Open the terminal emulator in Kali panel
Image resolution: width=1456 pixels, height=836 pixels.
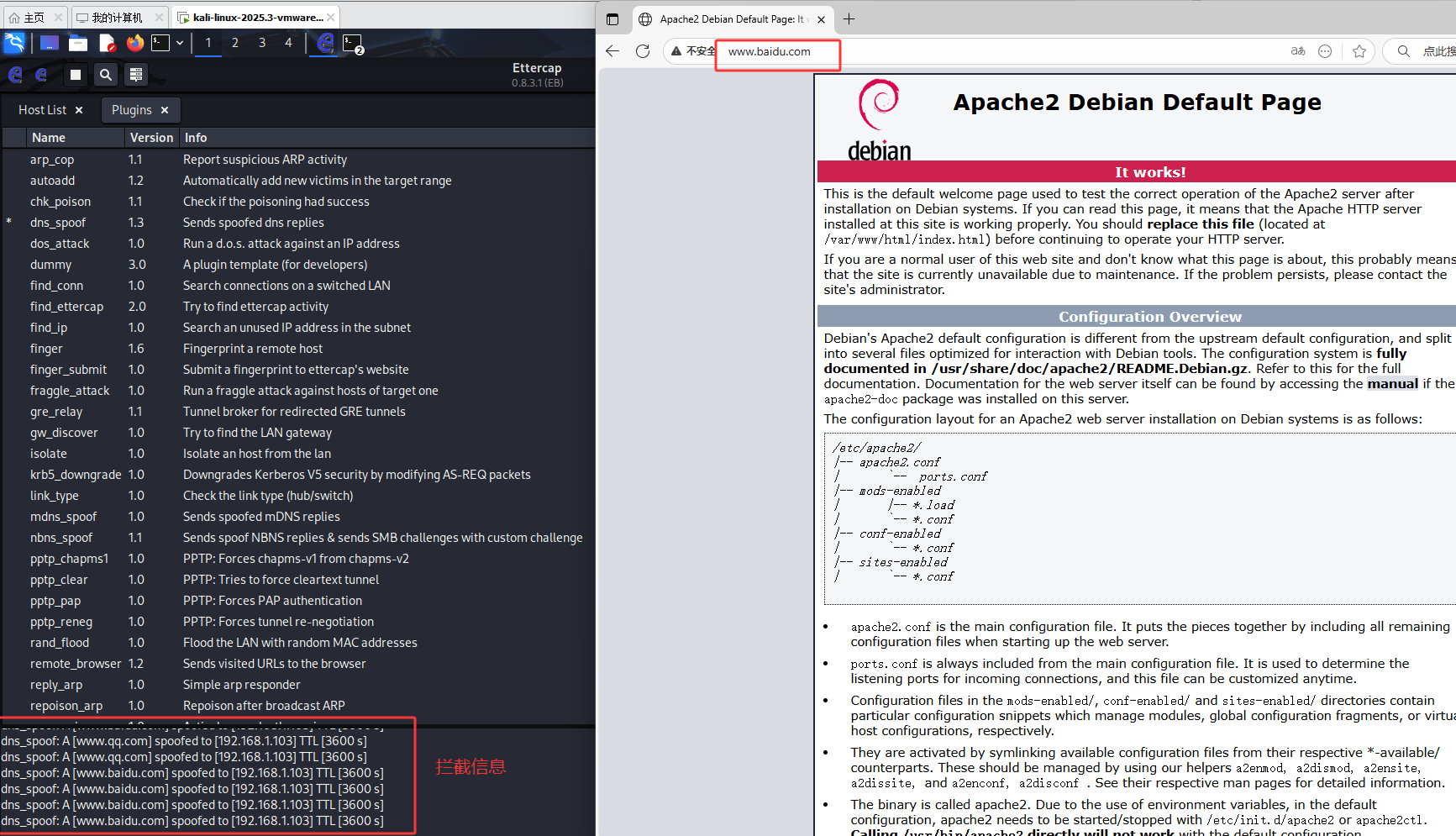(x=160, y=43)
